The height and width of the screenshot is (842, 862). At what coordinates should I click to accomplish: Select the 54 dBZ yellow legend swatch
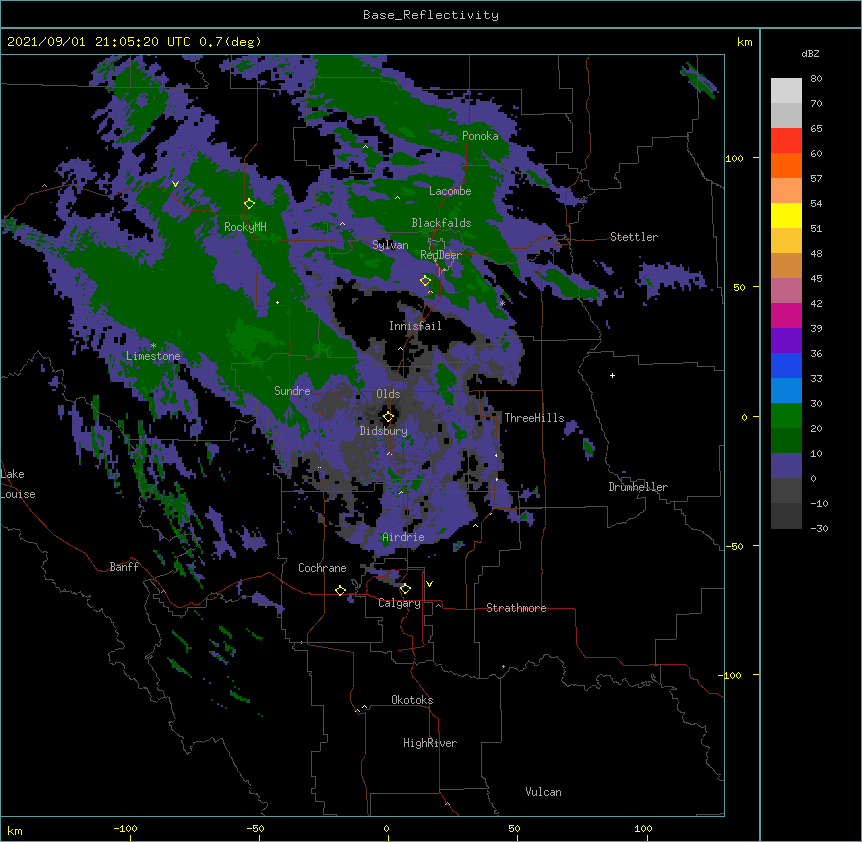(x=786, y=215)
